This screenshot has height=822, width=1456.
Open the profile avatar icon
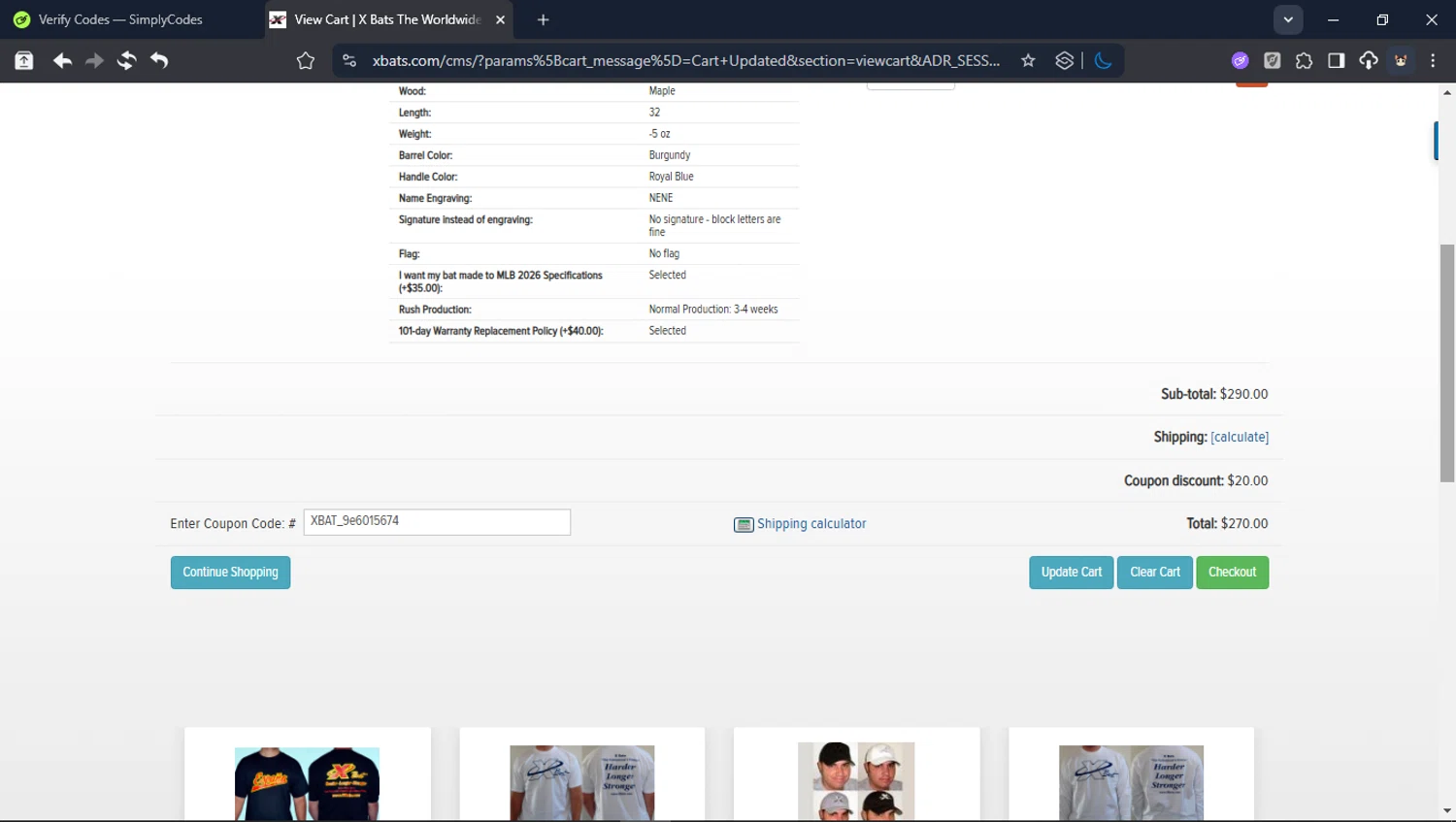[1401, 61]
